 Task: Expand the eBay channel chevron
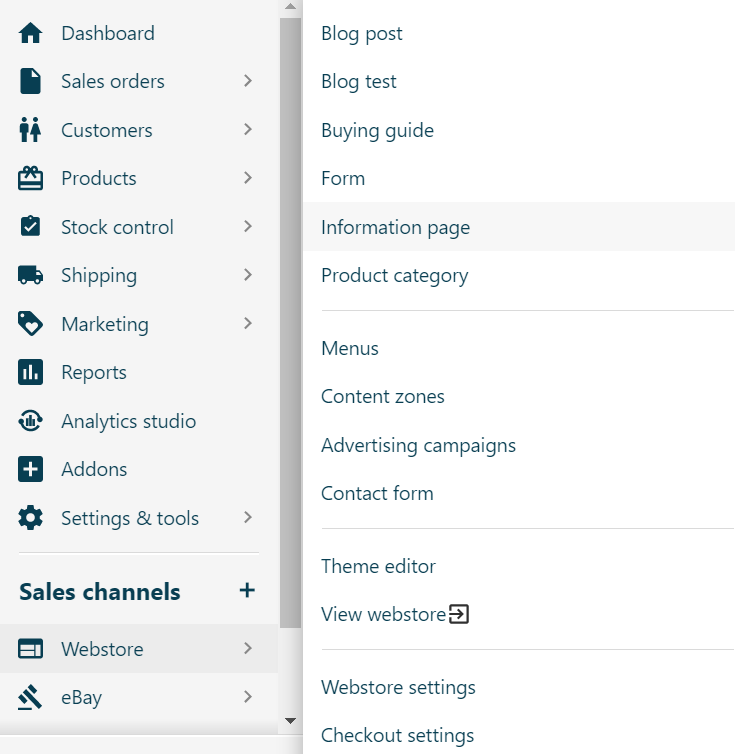tap(248, 697)
